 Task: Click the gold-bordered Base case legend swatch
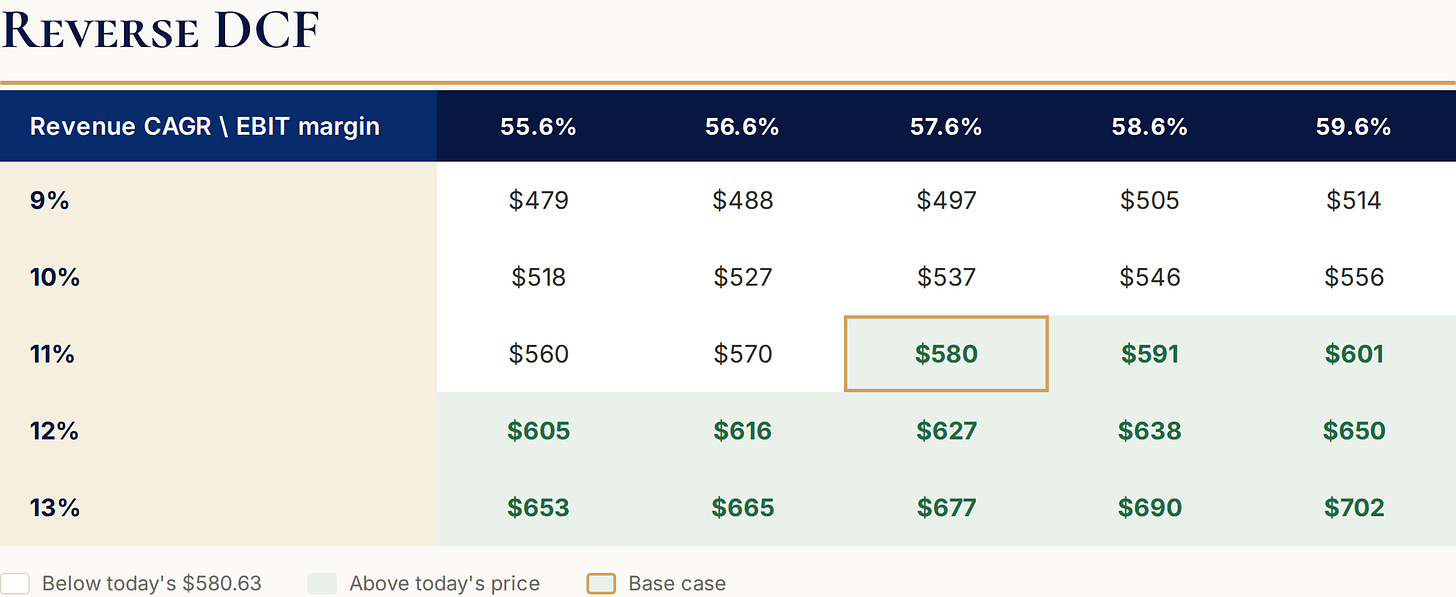601,584
